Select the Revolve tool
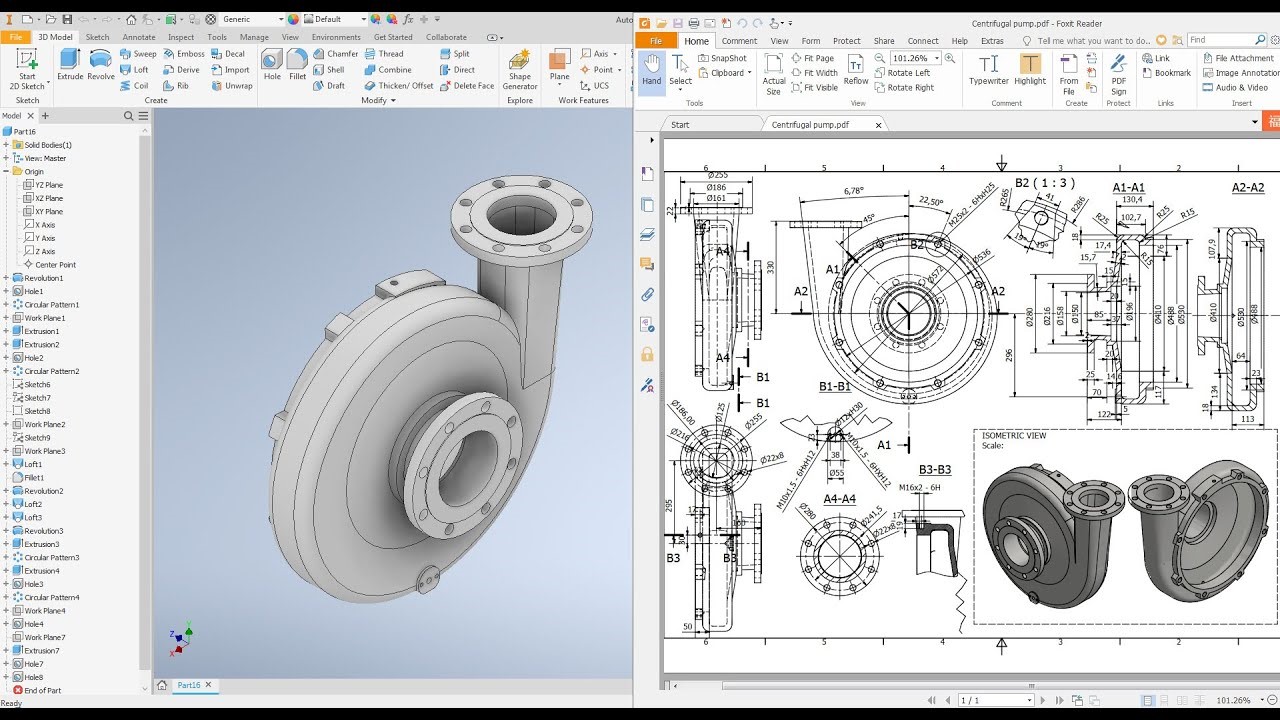This screenshot has height=720, width=1280. (x=101, y=65)
